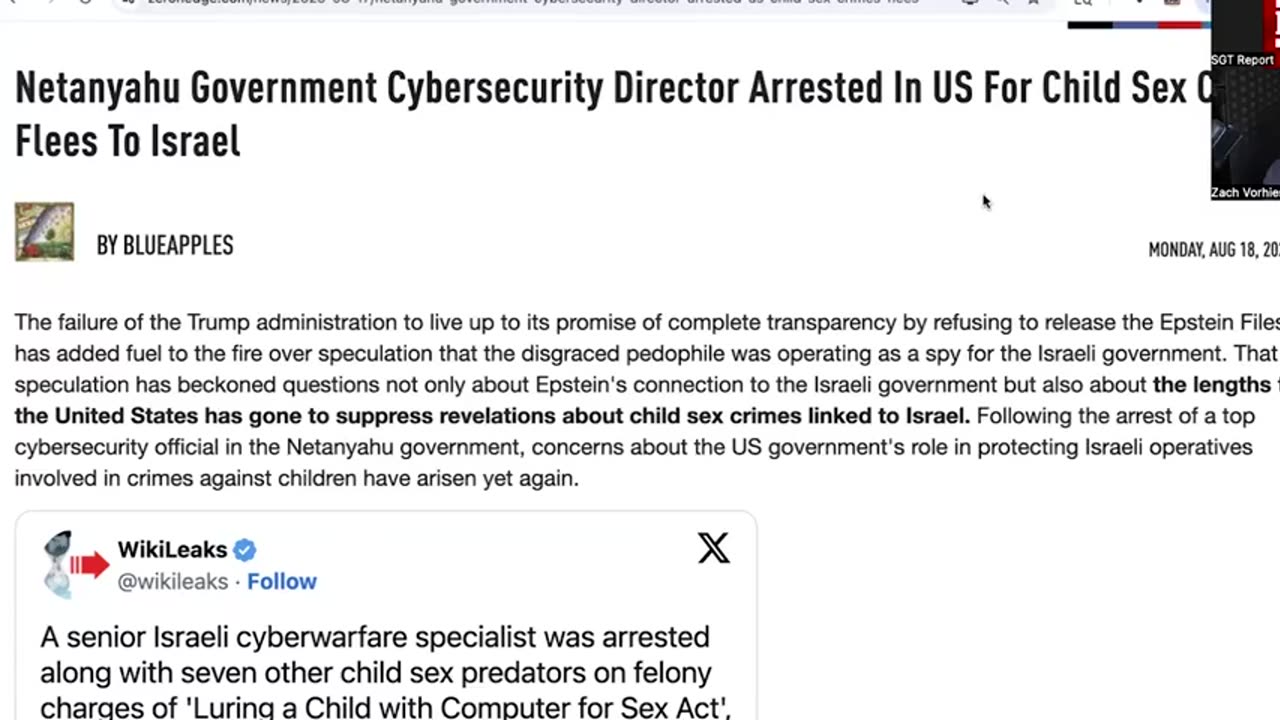This screenshot has width=1280, height=720.
Task: Click the Monday, Aug 18 publication date
Action: [x=1213, y=250]
